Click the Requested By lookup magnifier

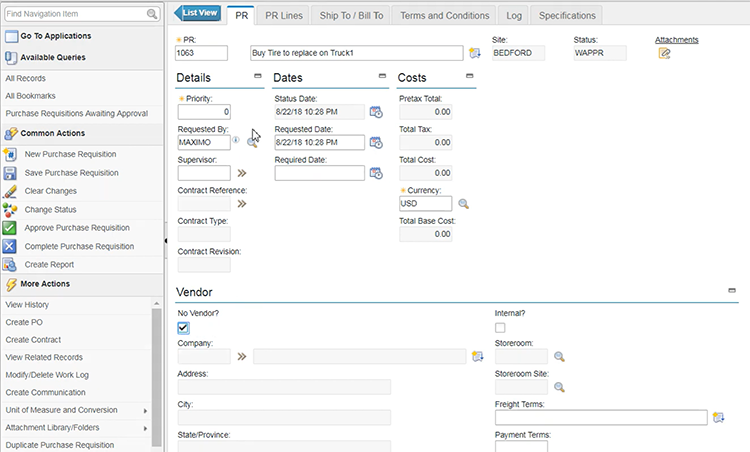pyautogui.click(x=251, y=142)
